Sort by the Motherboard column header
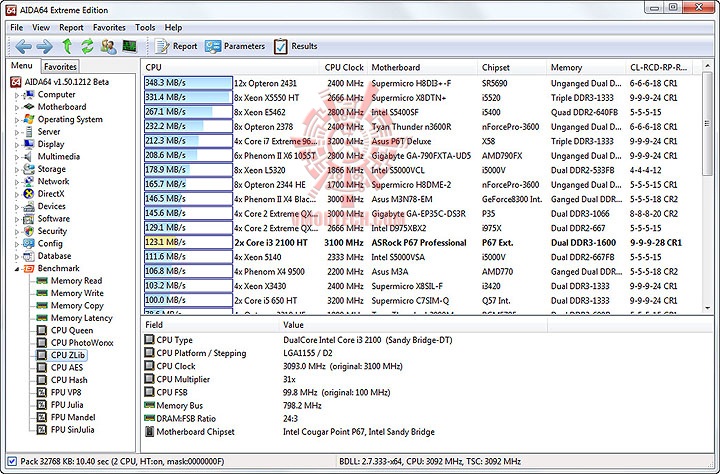 [422, 67]
